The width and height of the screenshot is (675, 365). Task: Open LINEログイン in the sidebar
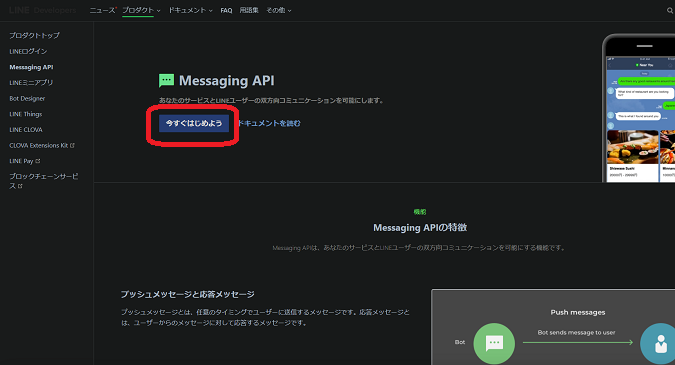[28, 51]
